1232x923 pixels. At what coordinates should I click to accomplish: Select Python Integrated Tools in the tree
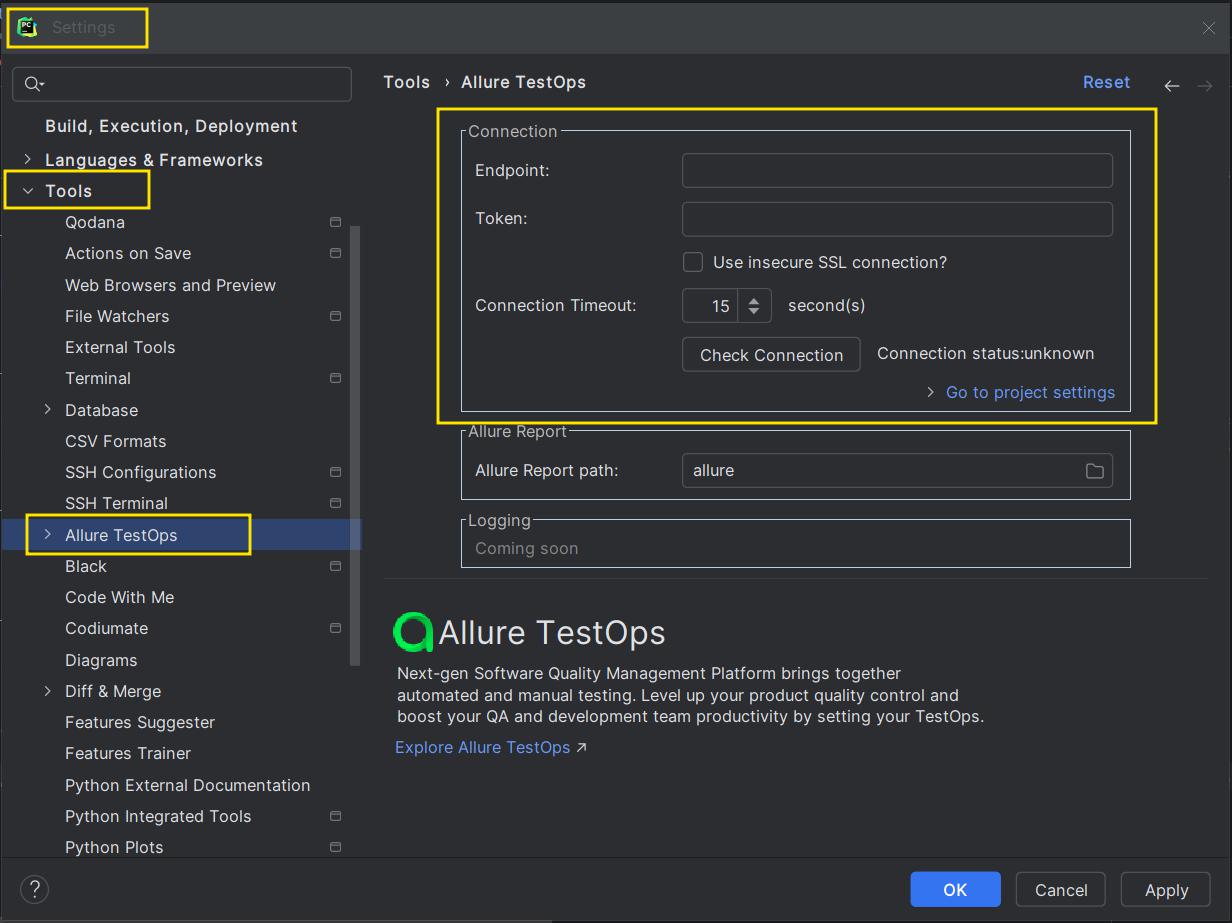coord(158,816)
